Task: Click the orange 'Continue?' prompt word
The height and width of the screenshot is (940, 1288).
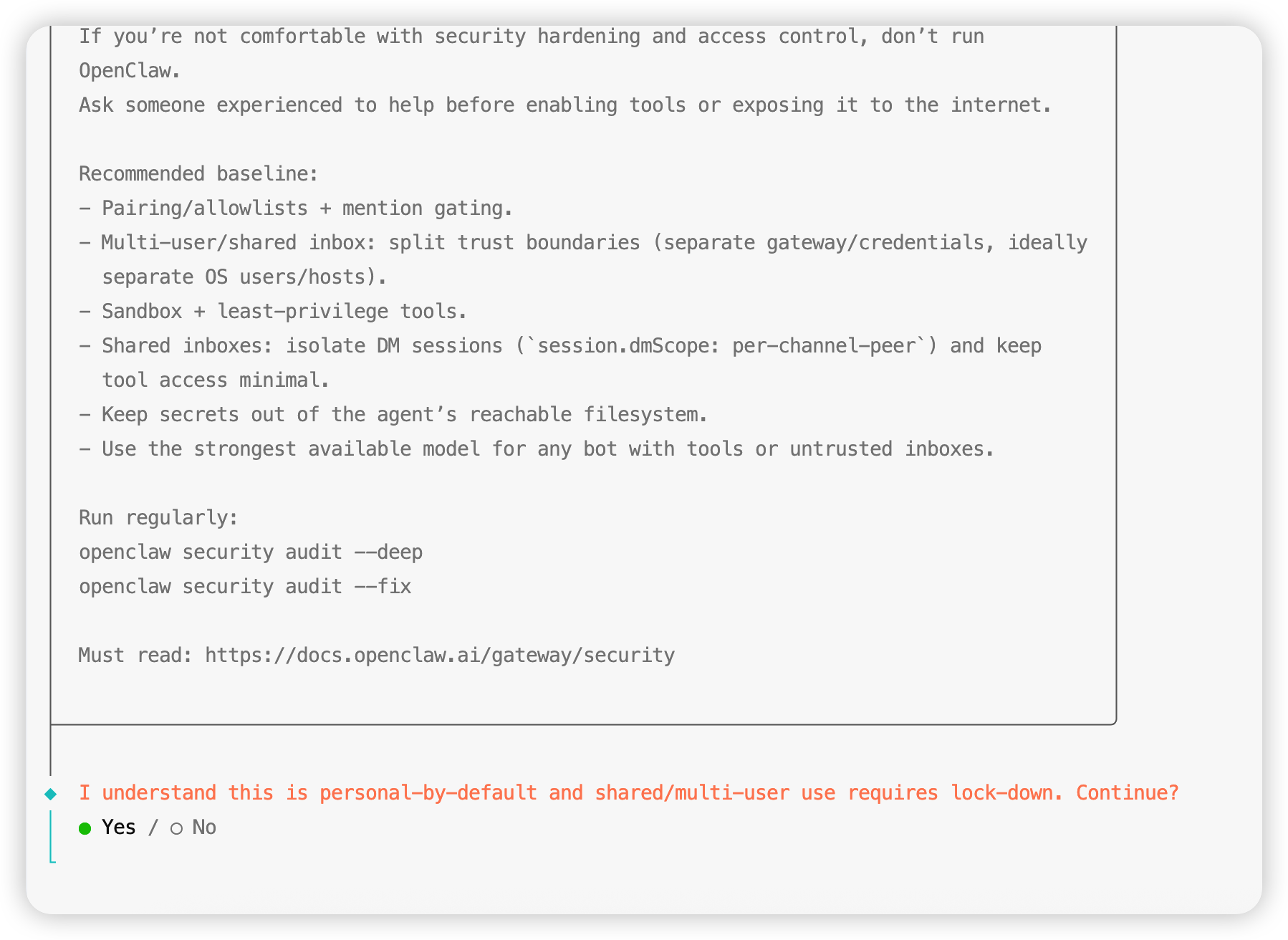Action: click(x=1127, y=793)
